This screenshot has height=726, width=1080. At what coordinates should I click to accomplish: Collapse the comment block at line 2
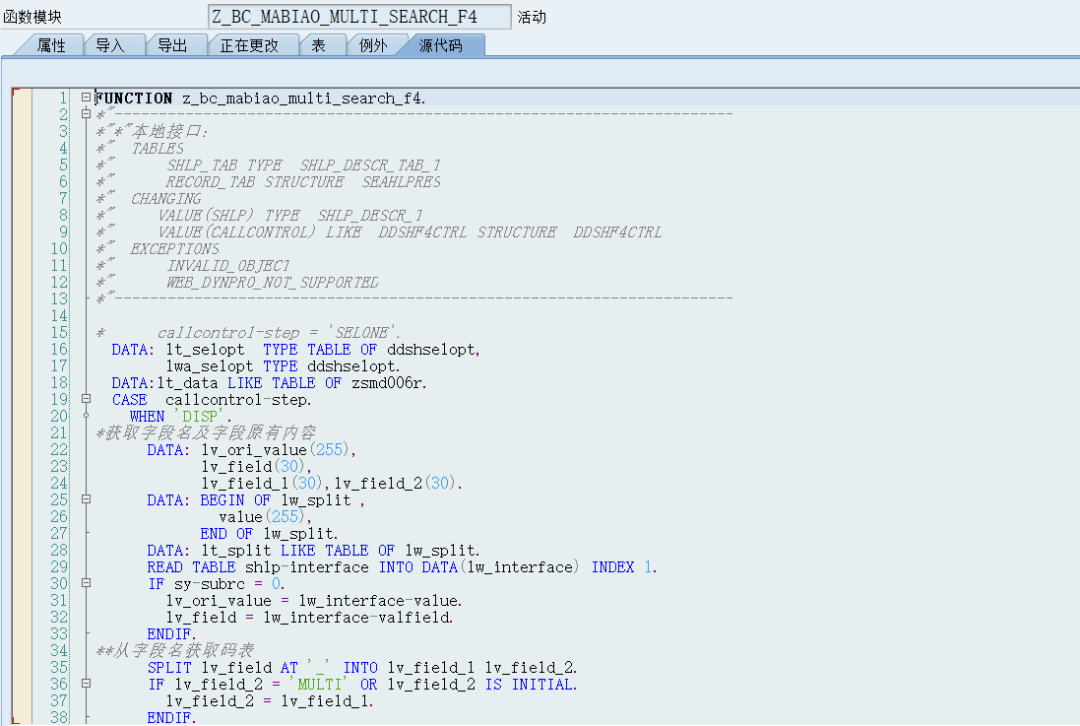pos(86,114)
